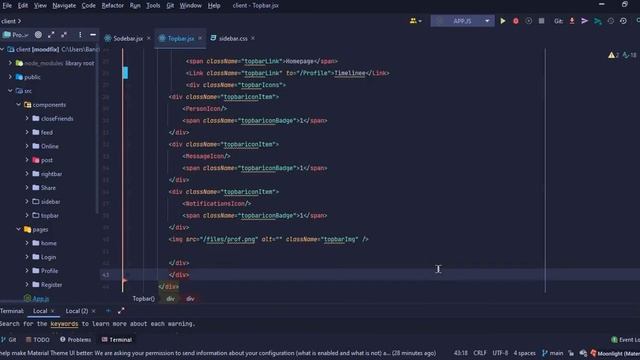Change the UTF-8 file encoding
The width and height of the screenshot is (640, 360).
pyautogui.click(x=500, y=353)
